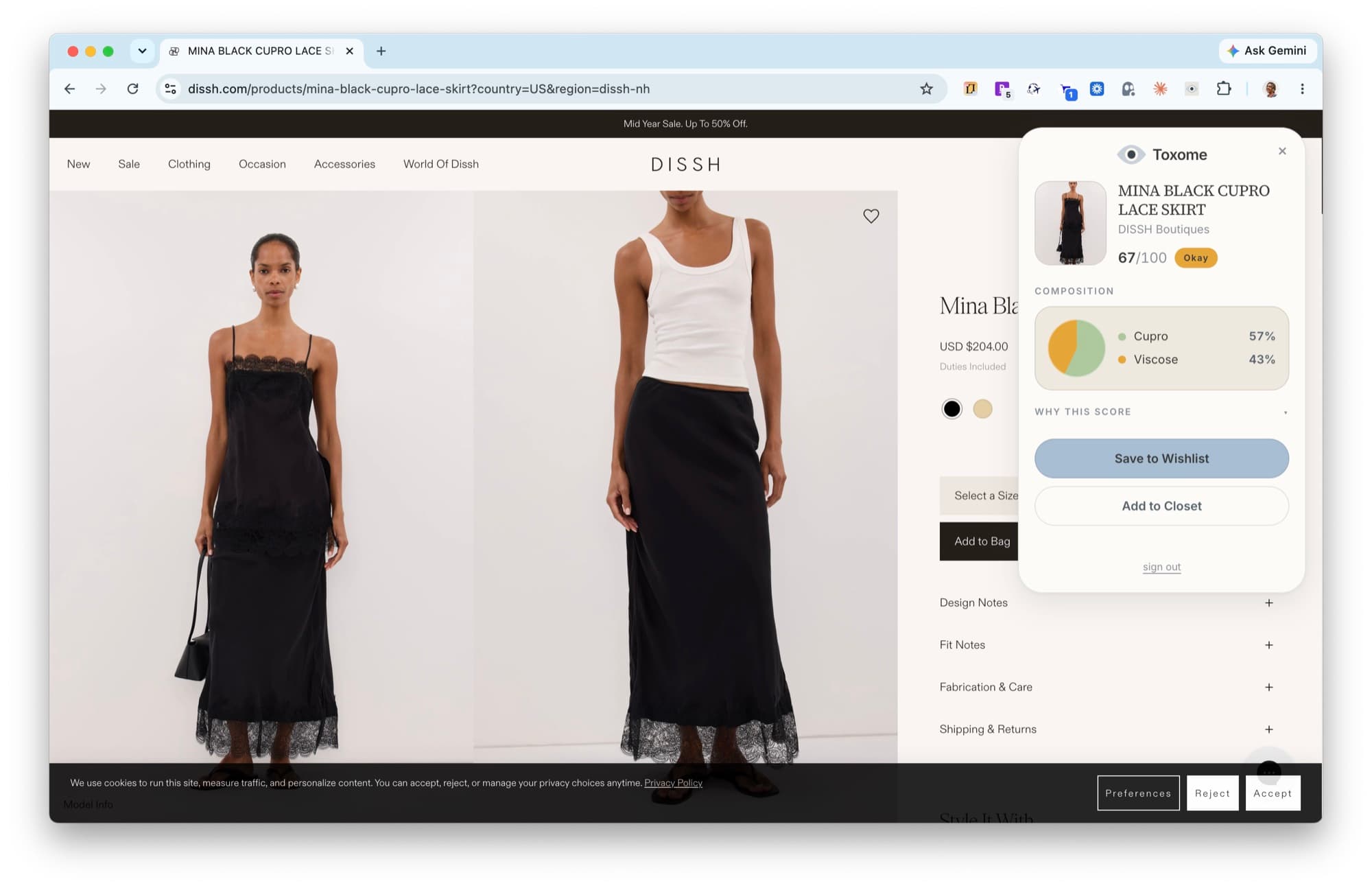Open the full-length lace dress photo

click(x=261, y=477)
